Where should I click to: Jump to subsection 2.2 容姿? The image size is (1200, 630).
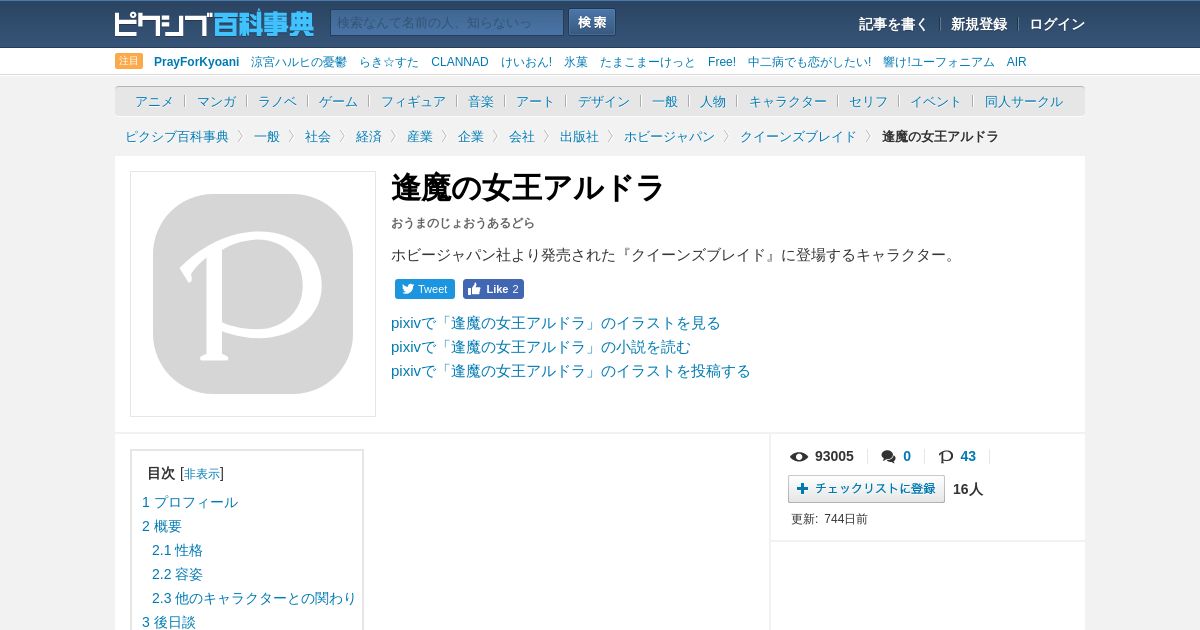(177, 574)
